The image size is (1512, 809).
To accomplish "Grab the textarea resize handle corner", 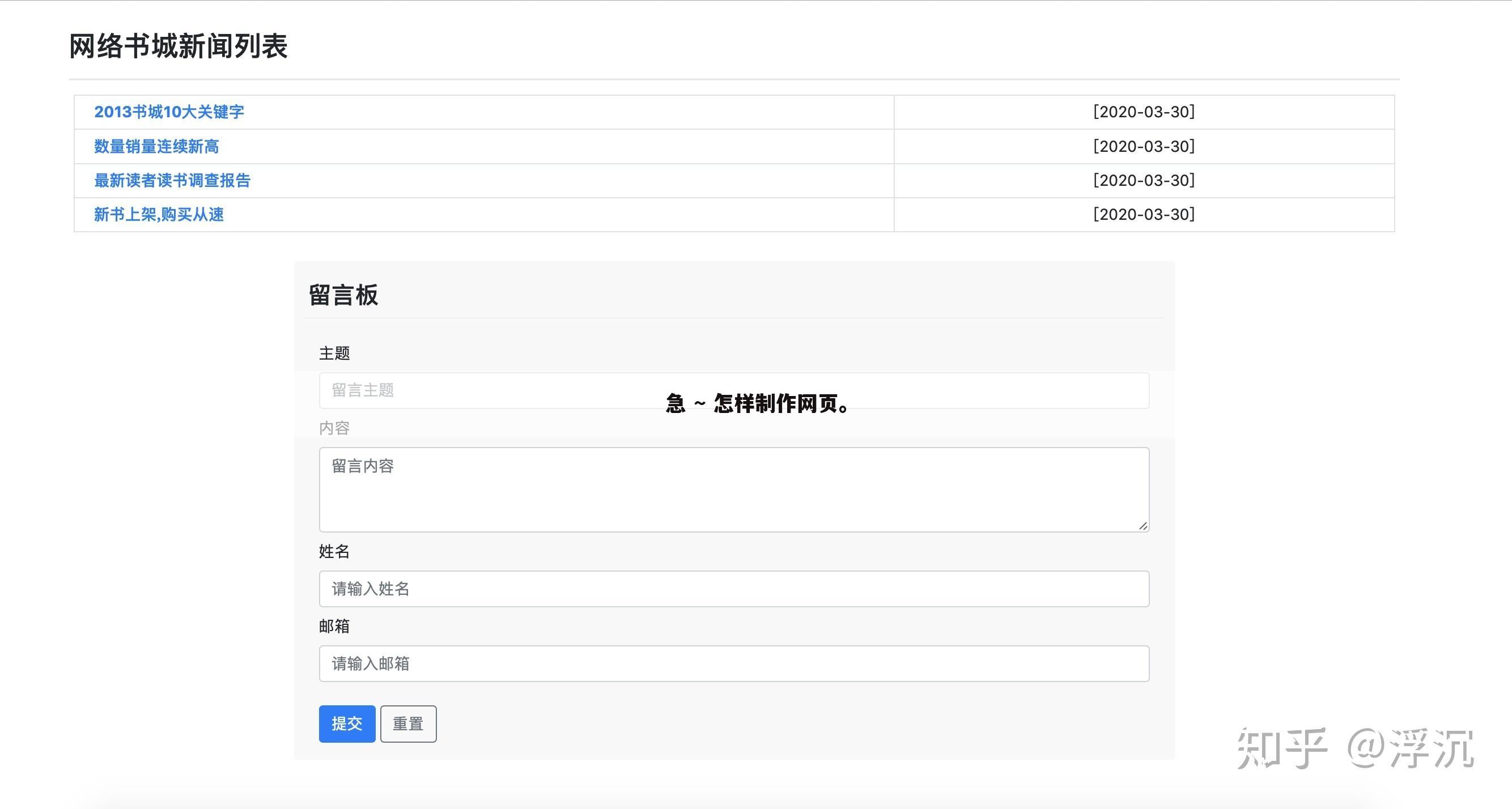I will click(1143, 526).
